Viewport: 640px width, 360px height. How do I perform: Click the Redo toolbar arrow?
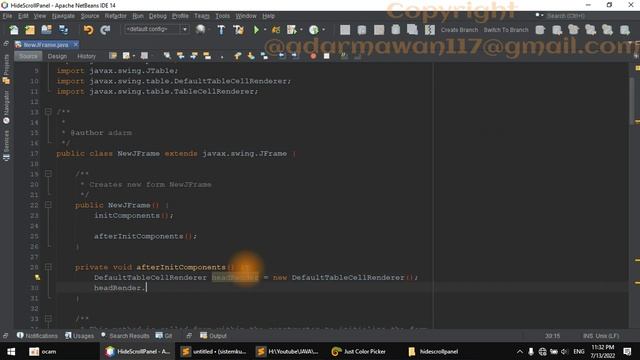click(105, 30)
